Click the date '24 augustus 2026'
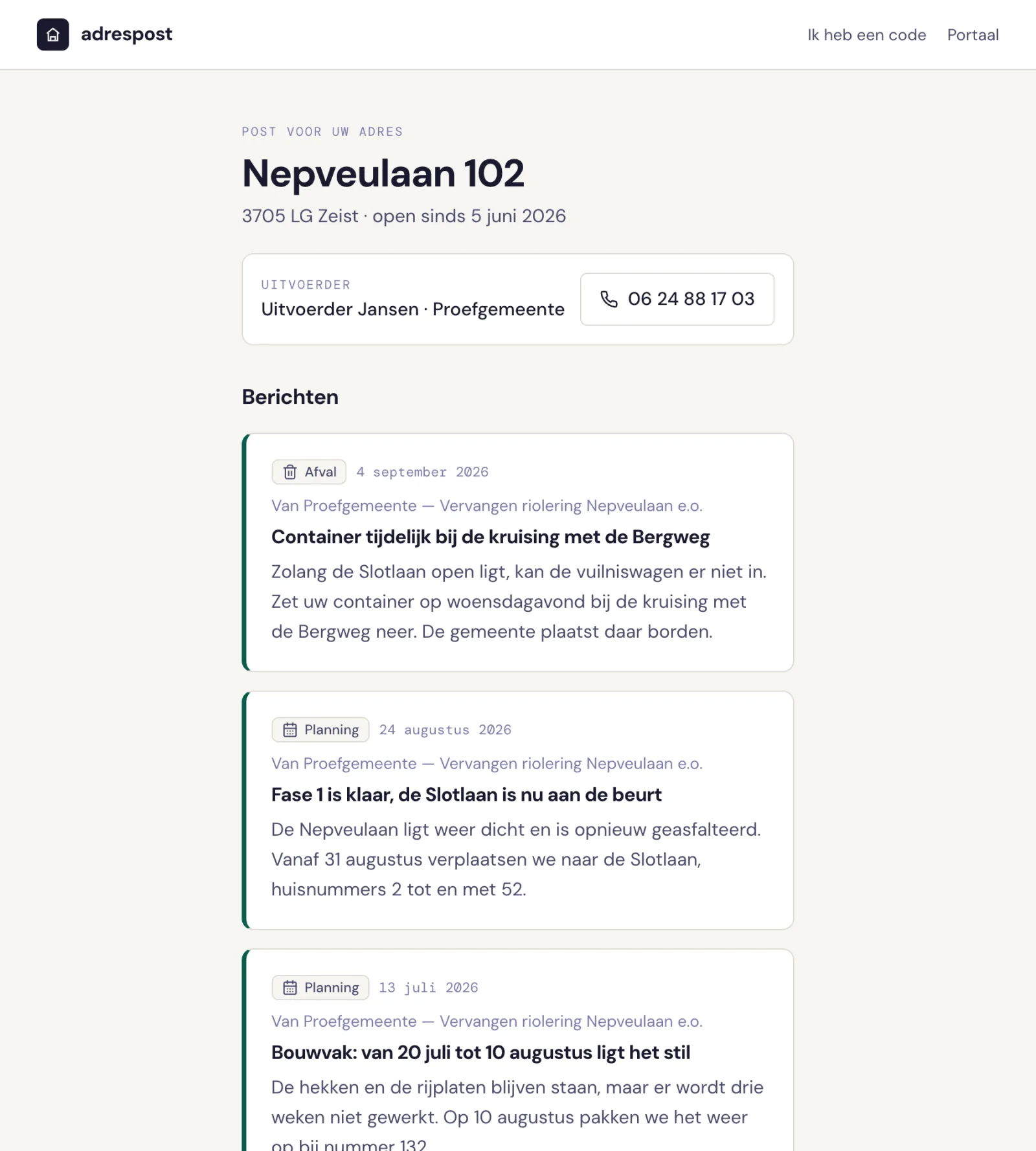 [445, 730]
